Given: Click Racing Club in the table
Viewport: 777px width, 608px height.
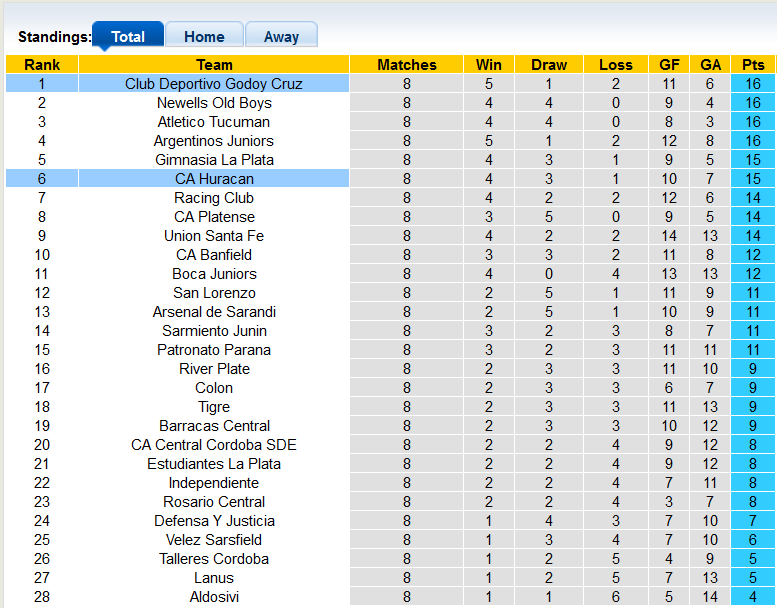Looking at the screenshot, I should 214,198.
